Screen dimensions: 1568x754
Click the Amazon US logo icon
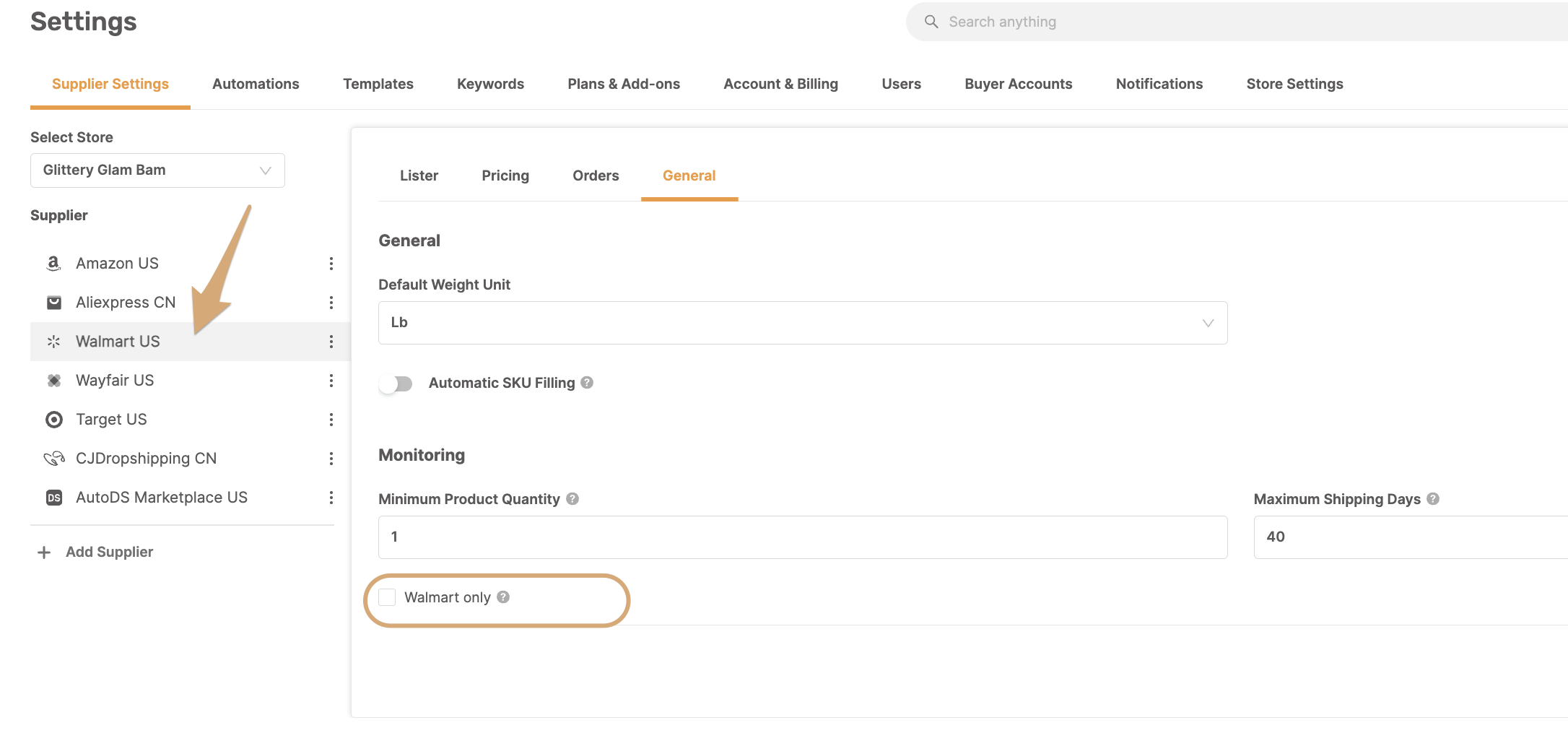(x=53, y=264)
